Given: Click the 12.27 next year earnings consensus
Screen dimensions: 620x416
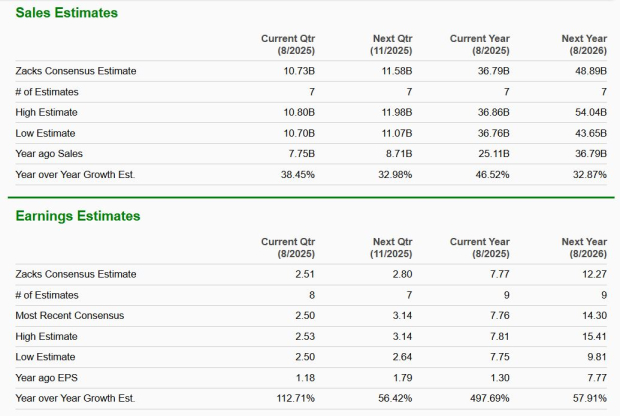Looking at the screenshot, I should (594, 274).
